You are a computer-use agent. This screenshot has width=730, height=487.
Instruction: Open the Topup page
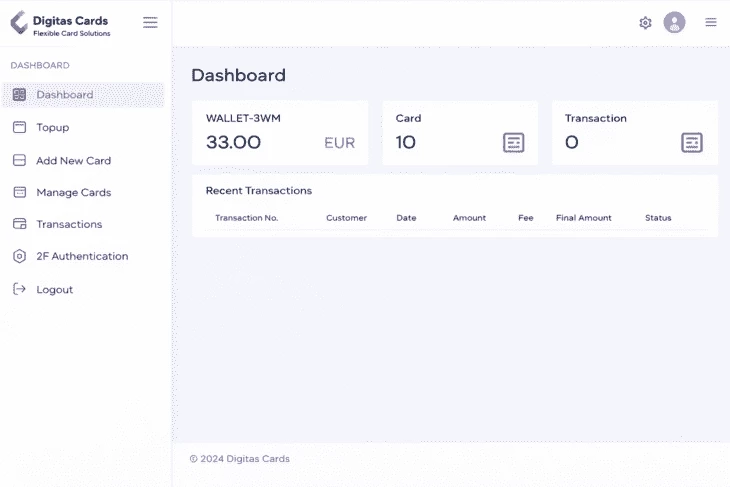click(53, 128)
